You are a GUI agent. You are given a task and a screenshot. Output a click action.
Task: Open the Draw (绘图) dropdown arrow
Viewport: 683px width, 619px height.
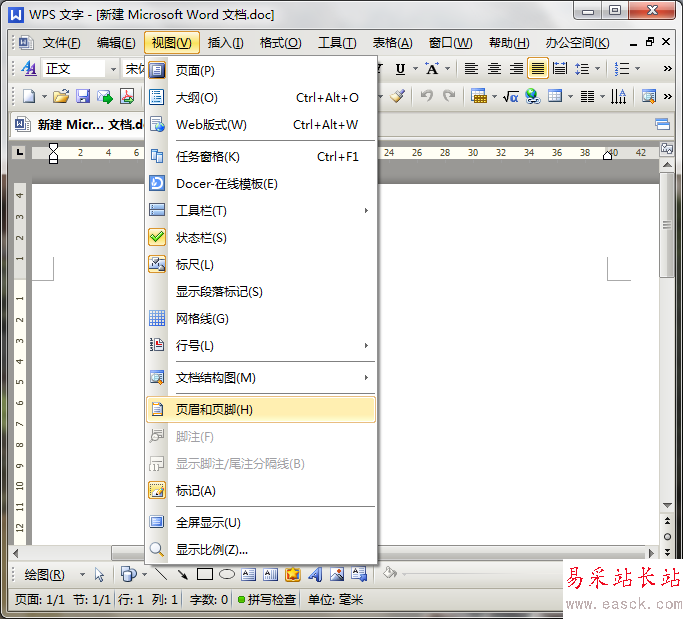click(x=82, y=575)
